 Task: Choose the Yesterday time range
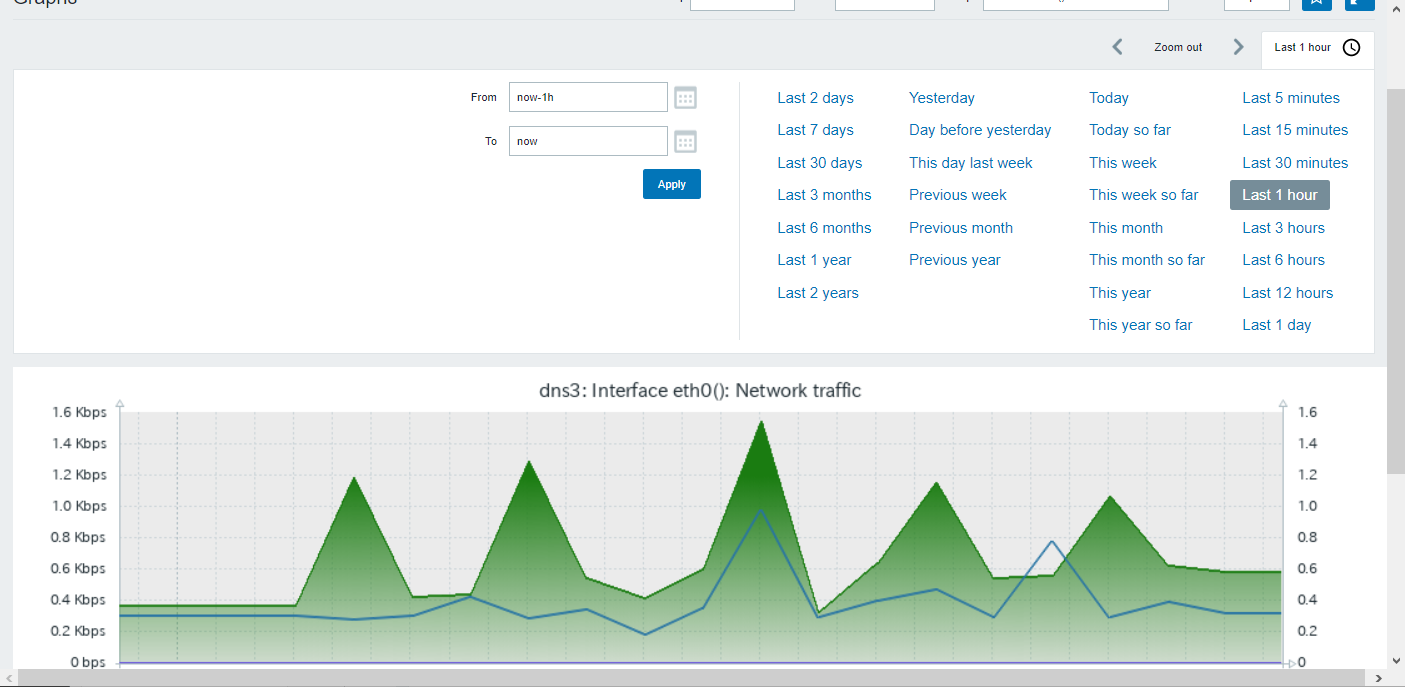point(941,98)
